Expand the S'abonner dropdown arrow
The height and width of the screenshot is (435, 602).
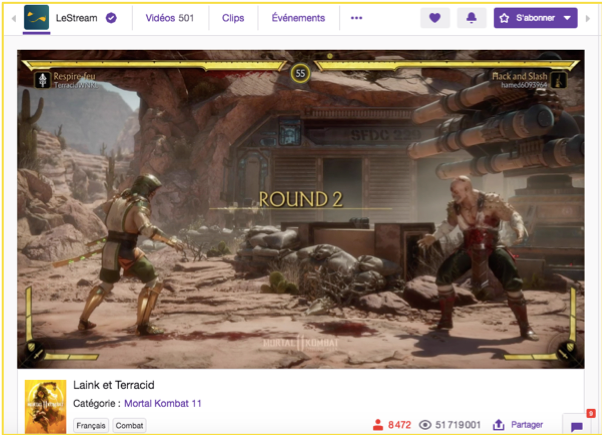567,18
